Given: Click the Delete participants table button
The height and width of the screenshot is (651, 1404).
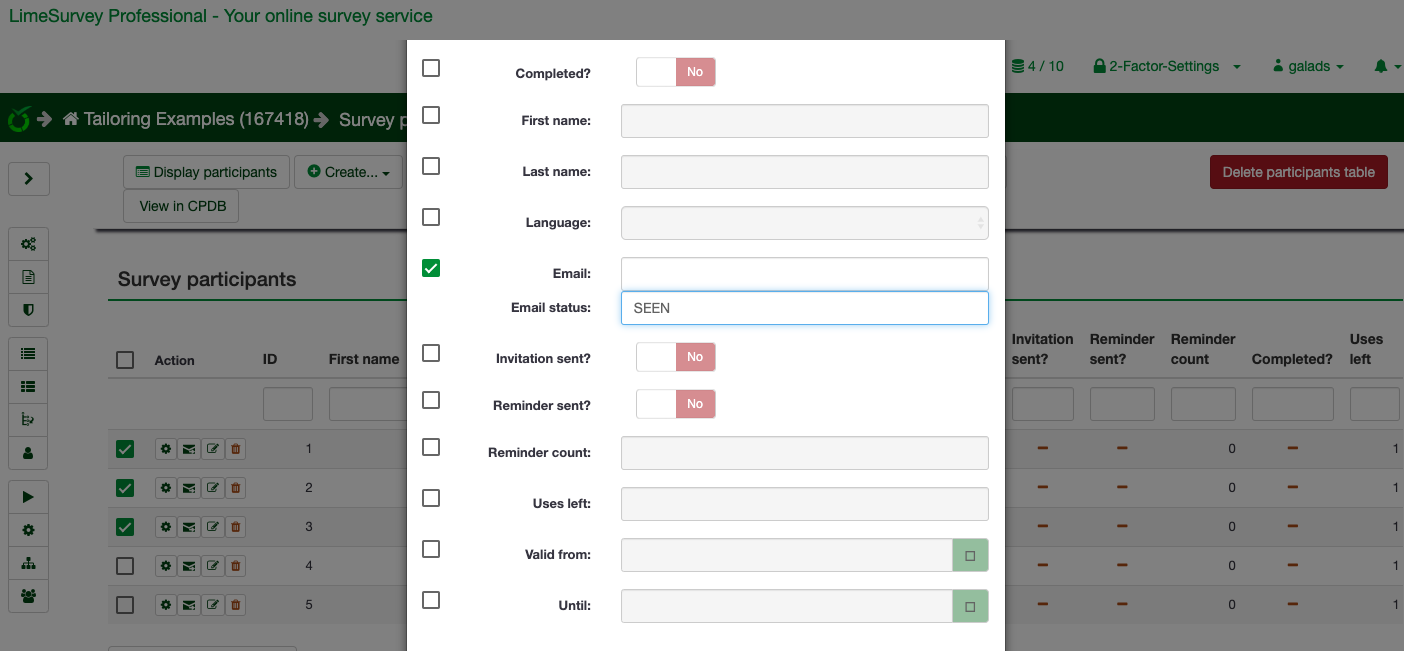Looking at the screenshot, I should [1298, 172].
